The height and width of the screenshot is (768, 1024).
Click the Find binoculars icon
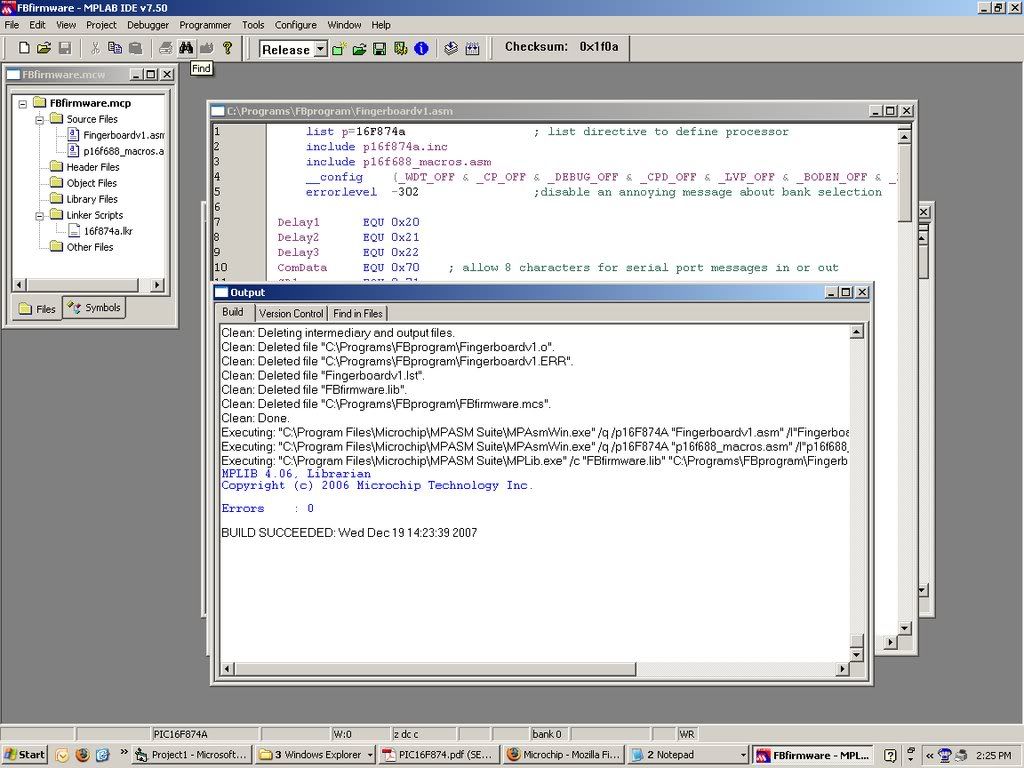[x=186, y=48]
